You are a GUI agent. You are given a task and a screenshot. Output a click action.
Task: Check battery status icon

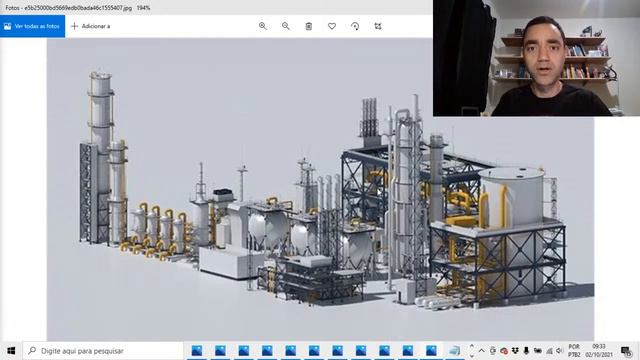coord(538,351)
